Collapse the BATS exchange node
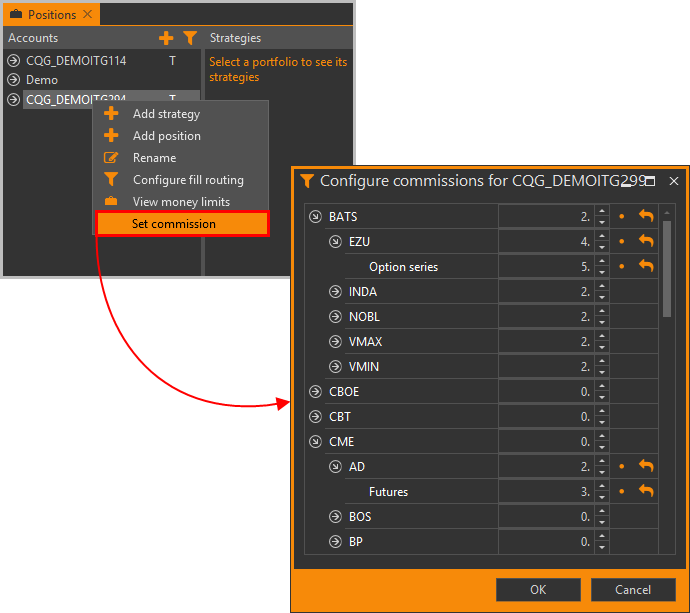Image resolution: width=690 pixels, height=613 pixels. coord(315,217)
